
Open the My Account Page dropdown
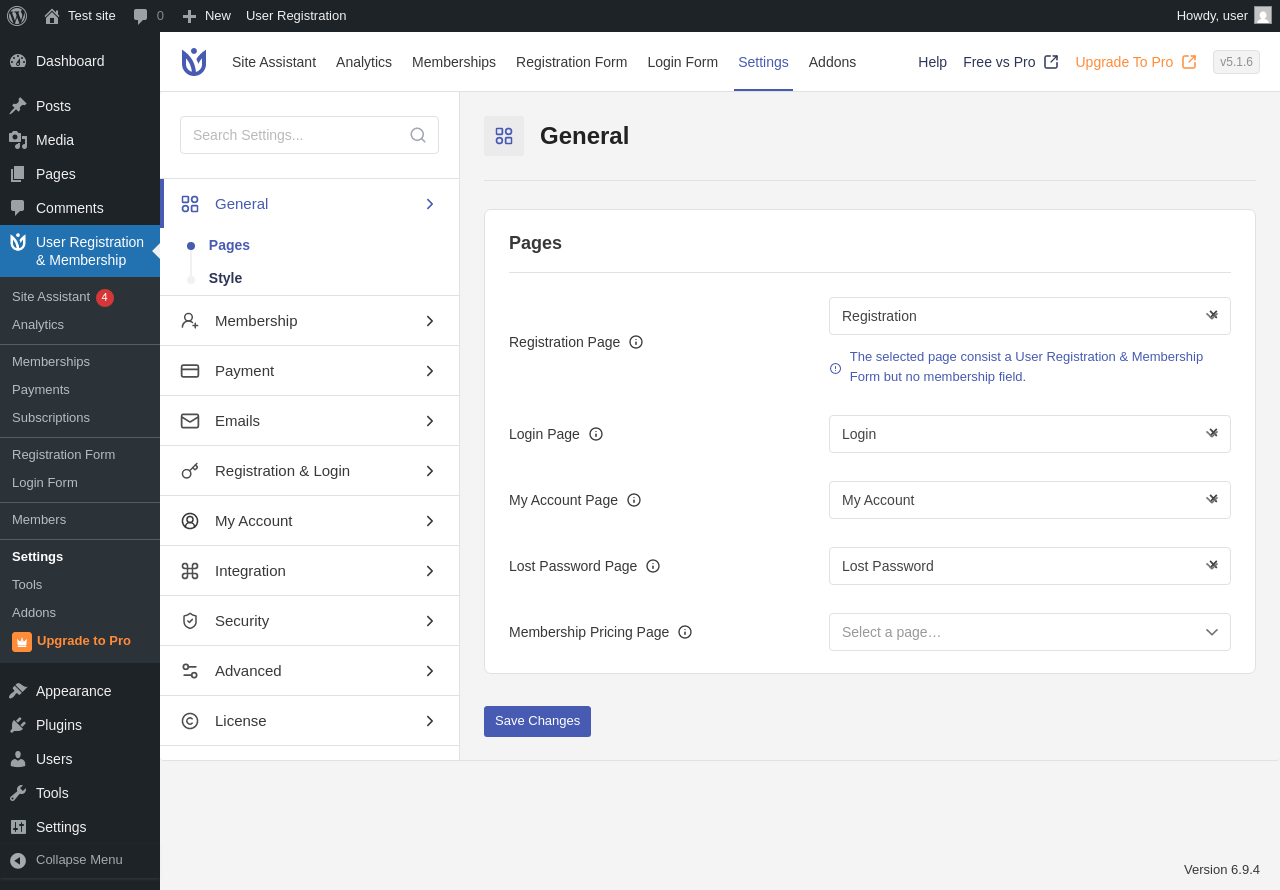click(1030, 500)
